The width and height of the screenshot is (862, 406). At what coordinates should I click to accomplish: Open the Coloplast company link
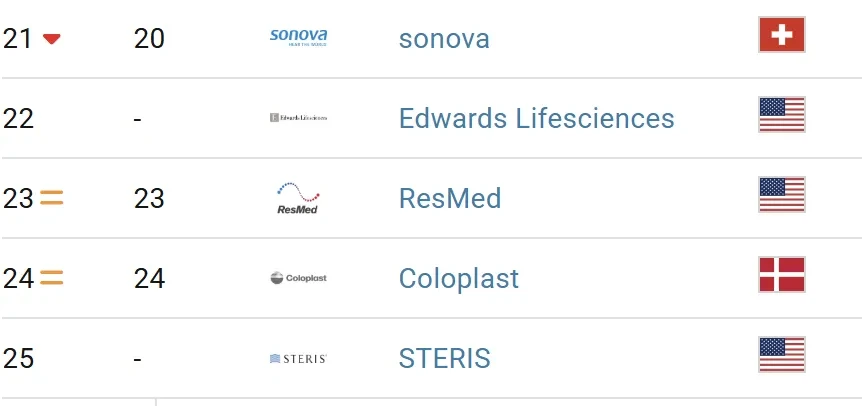click(458, 279)
